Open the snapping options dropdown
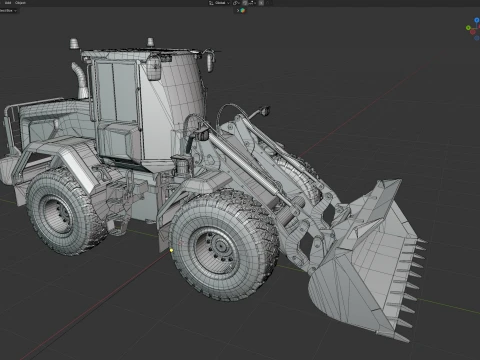 pos(252,3)
